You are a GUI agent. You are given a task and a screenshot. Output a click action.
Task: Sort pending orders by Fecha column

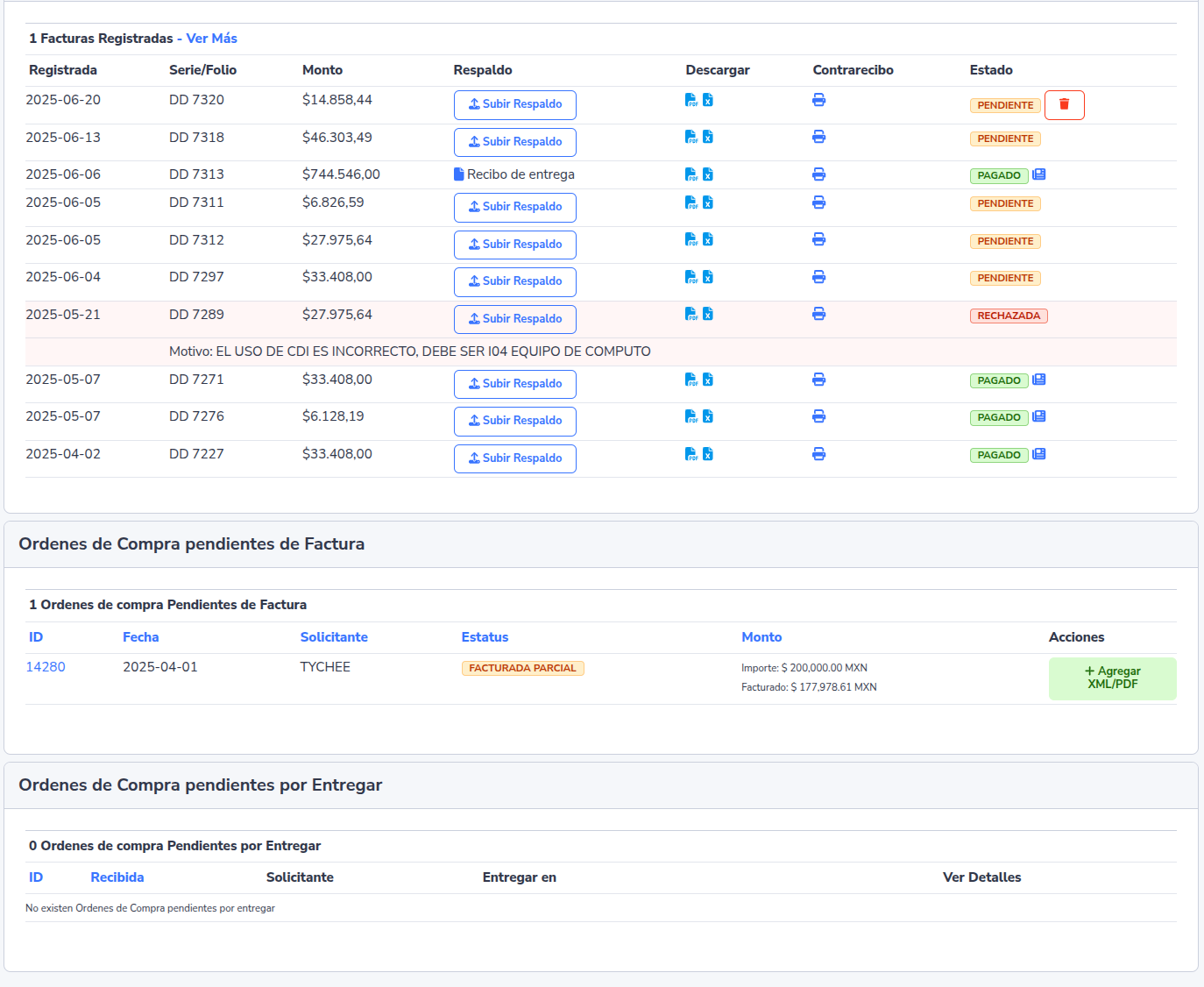click(140, 637)
